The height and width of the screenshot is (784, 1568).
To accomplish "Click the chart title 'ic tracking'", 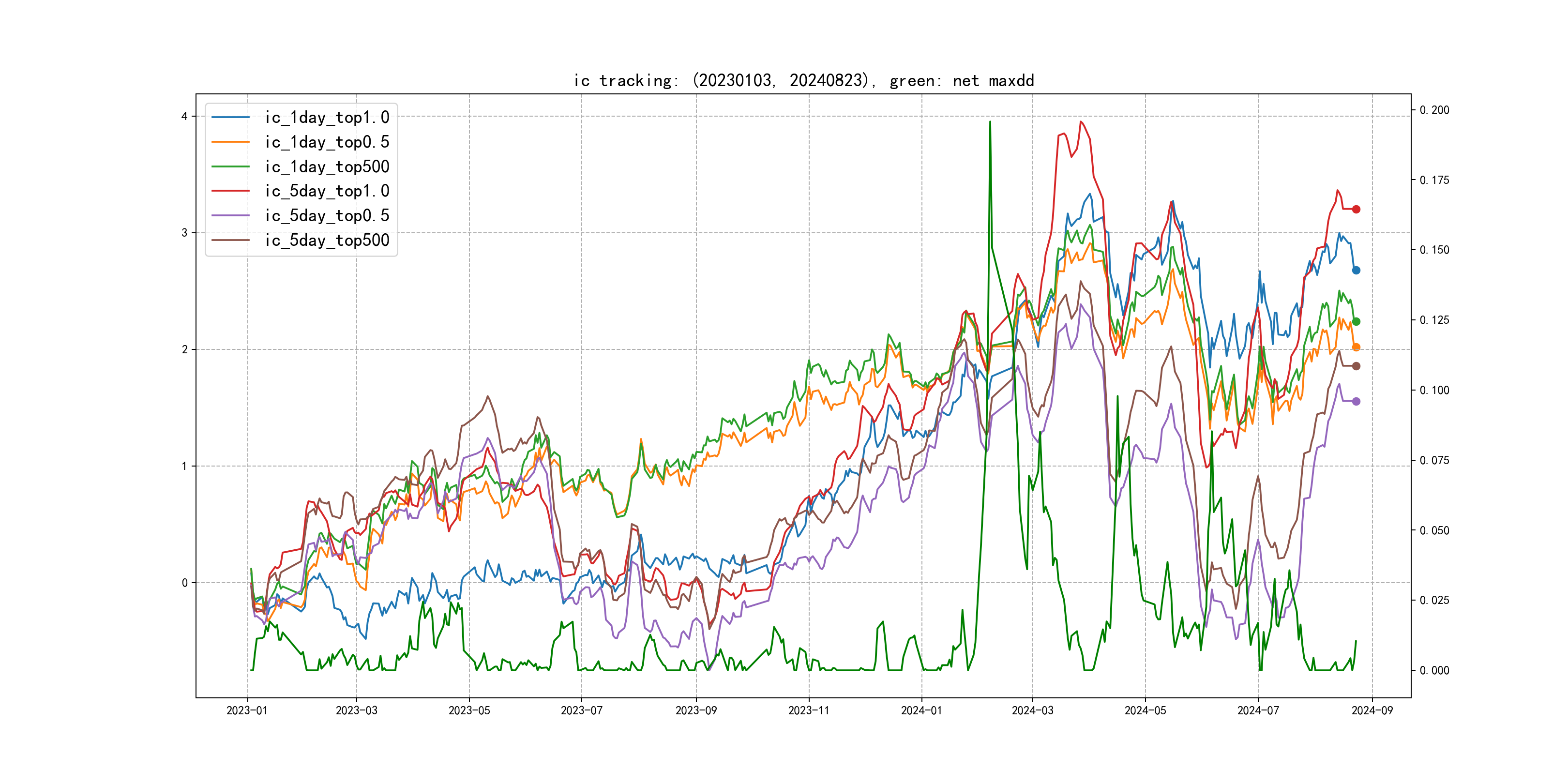I will pyautogui.click(x=803, y=80).
